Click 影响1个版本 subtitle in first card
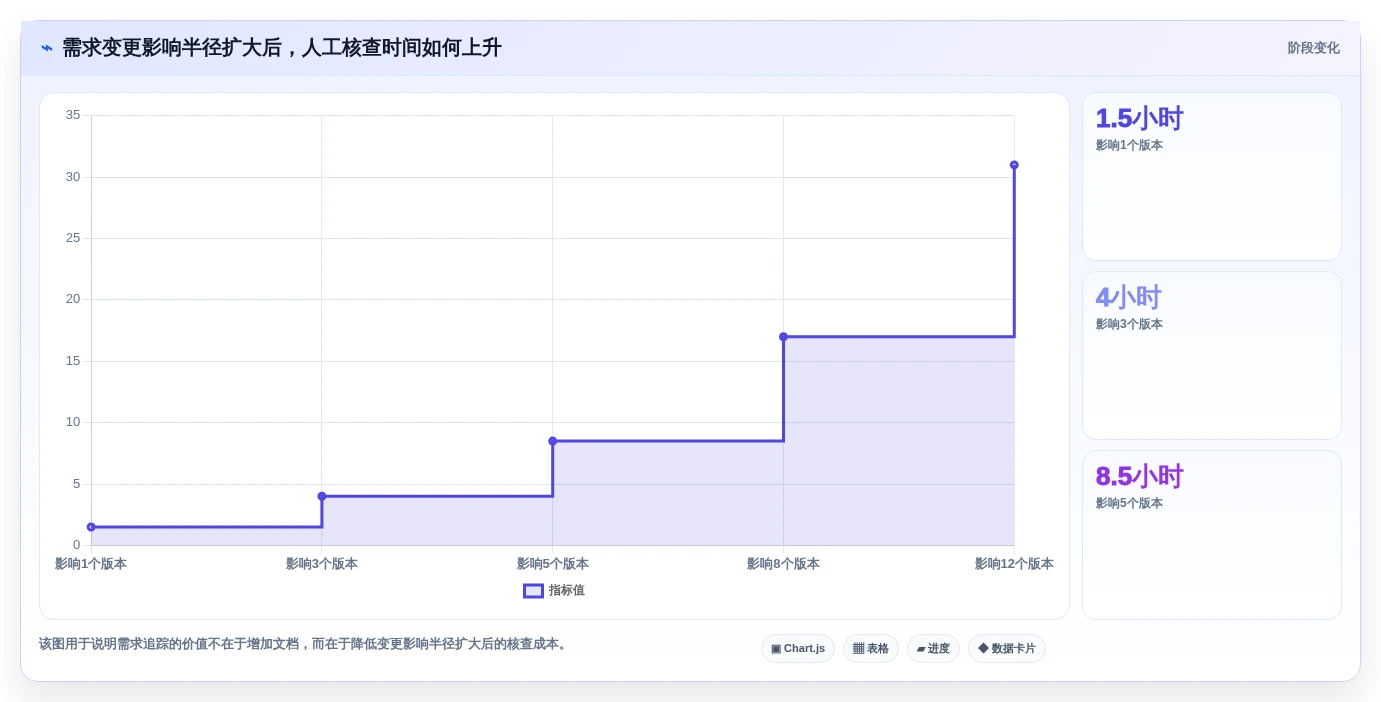Image resolution: width=1381 pixels, height=702 pixels. pos(1129,145)
